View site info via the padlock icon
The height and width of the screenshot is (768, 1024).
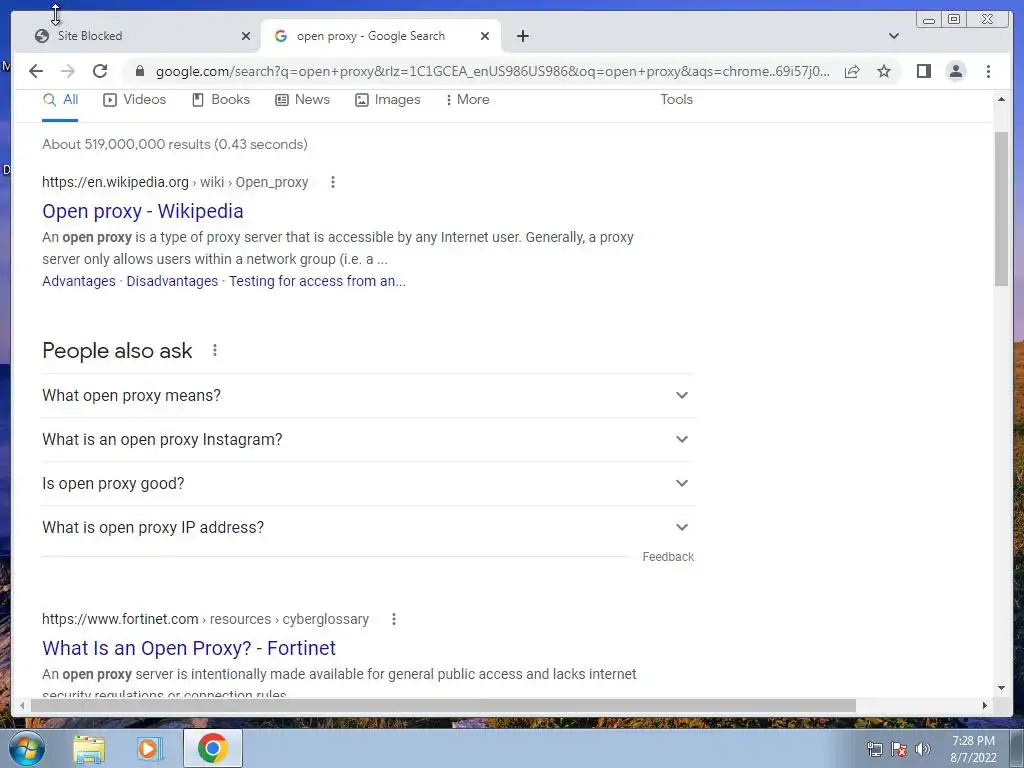139,71
